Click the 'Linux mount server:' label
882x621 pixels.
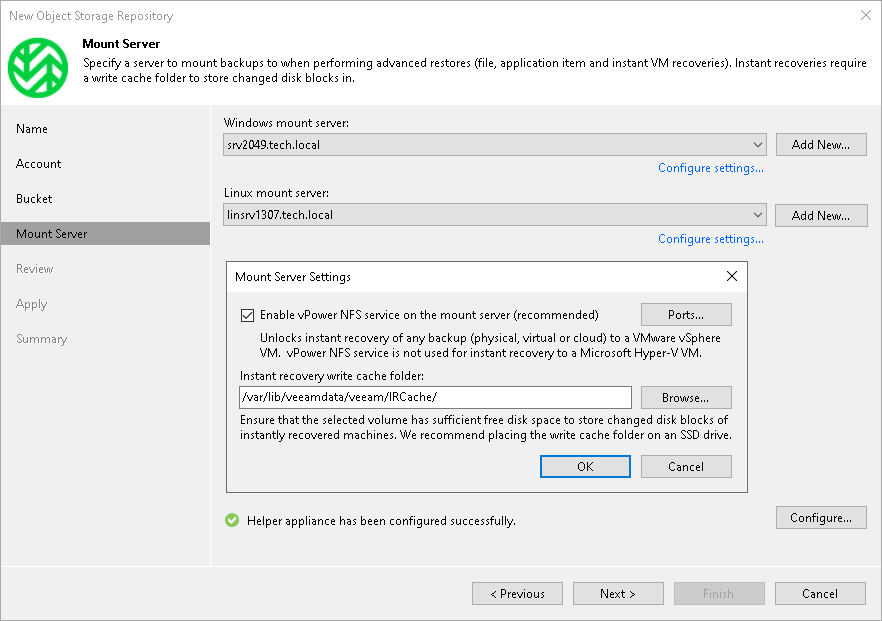277,193
